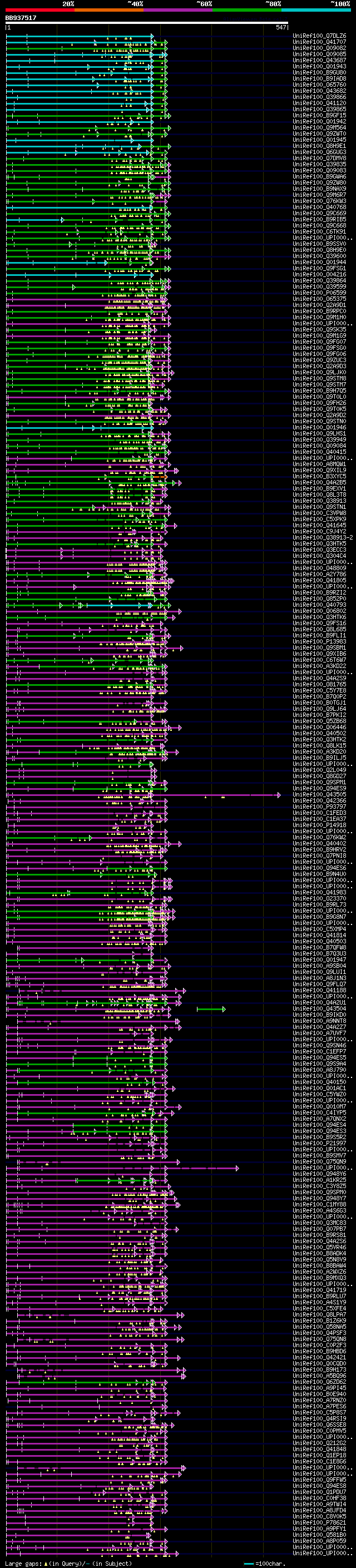The width and height of the screenshot is (356, 1568).
Task: Click the magenta ~60% identity legend bar
Action: point(177,10)
